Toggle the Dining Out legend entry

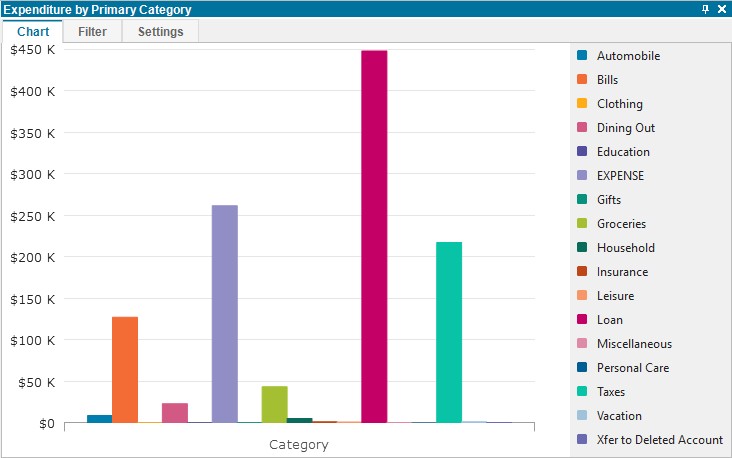click(x=616, y=127)
